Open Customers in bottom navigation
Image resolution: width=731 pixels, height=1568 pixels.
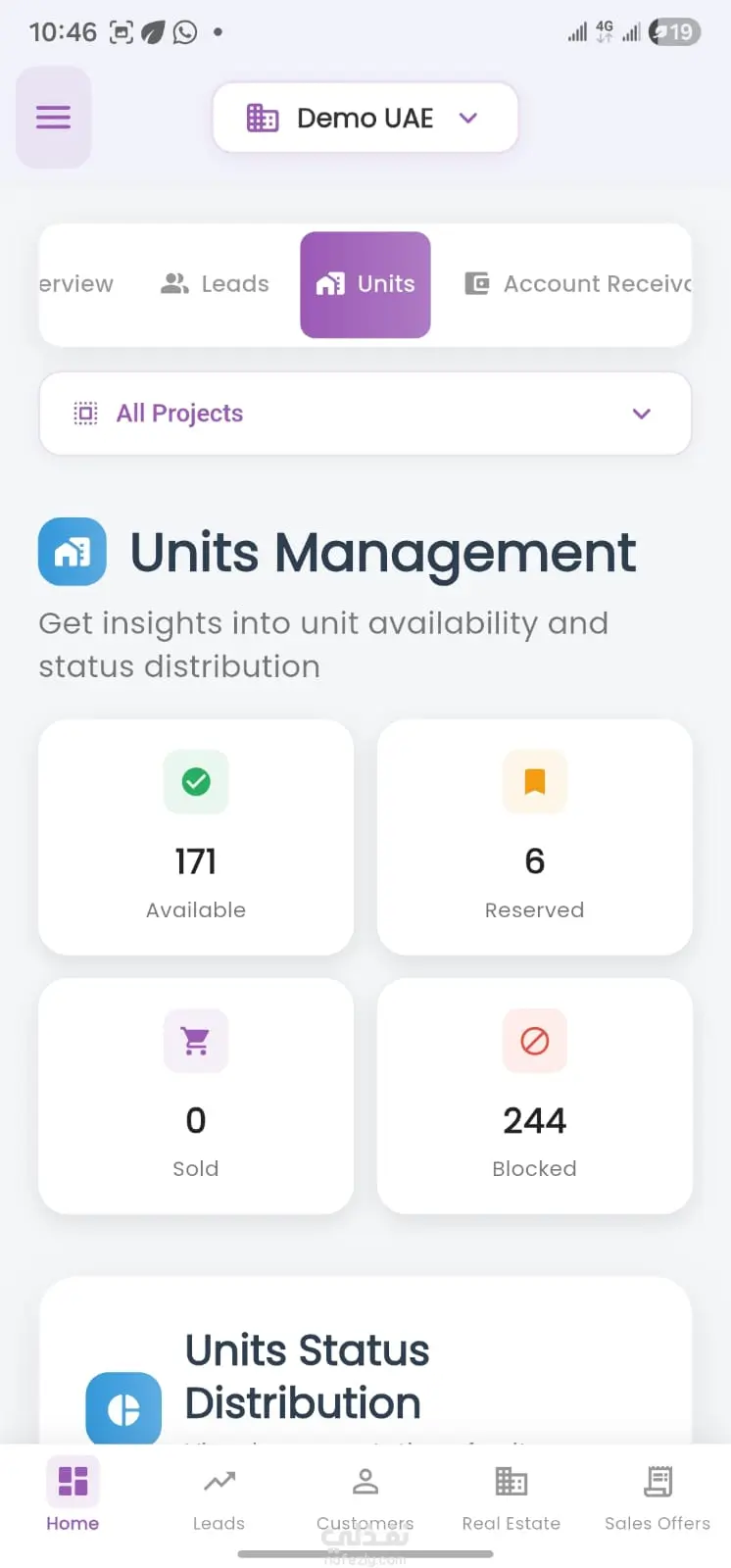365,1496
